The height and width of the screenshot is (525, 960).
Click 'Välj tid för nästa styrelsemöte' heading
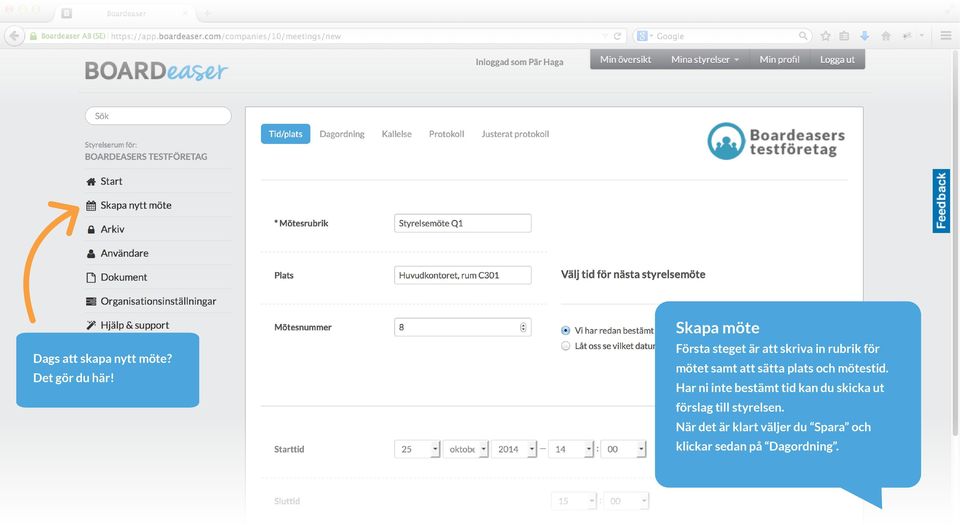point(633,275)
